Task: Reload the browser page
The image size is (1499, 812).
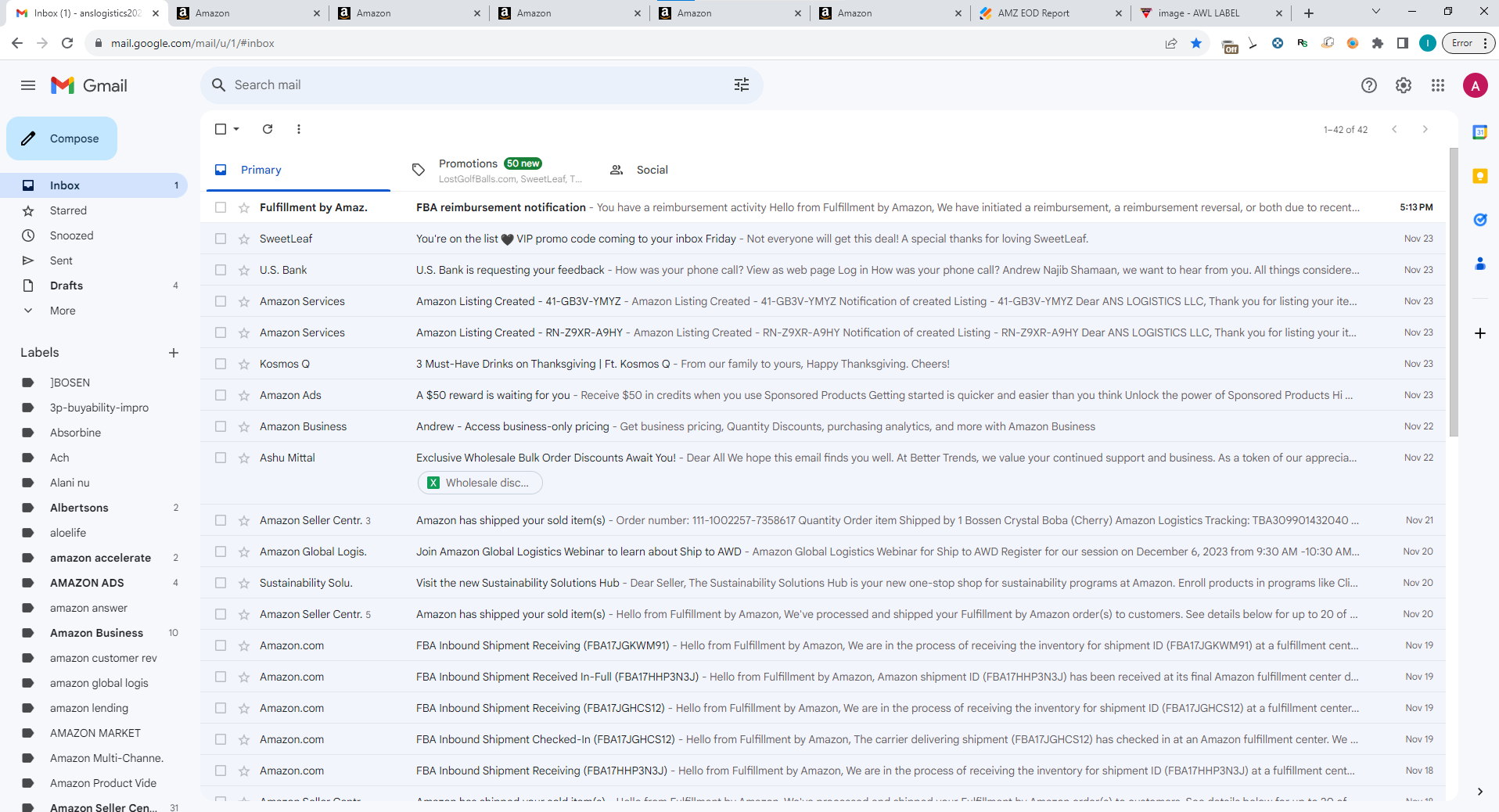Action: click(67, 43)
